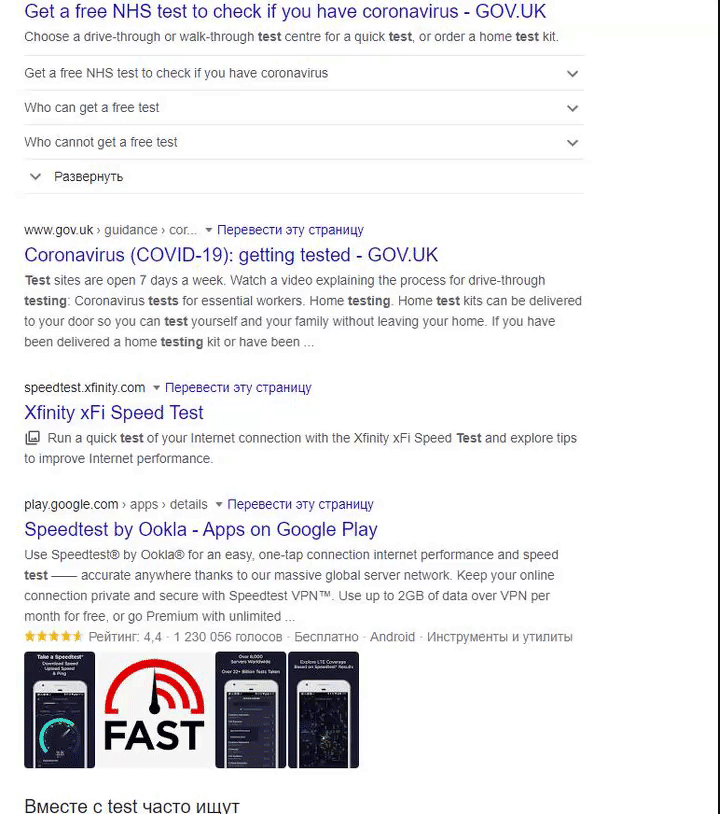Open third Speedtest app screenshot thumbnail
The width and height of the screenshot is (720, 814).
251,710
